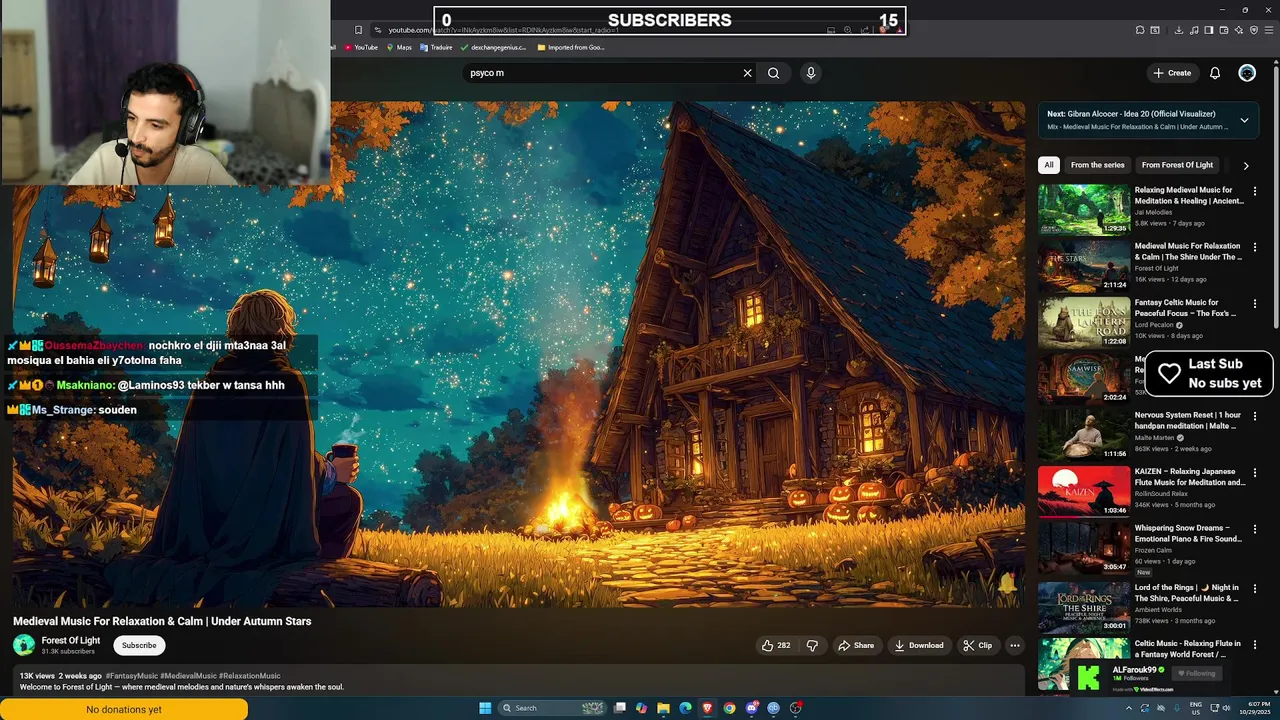Screen dimensions: 1280x720
Task: Open OBS Studio from taskbar
Action: pos(795,708)
